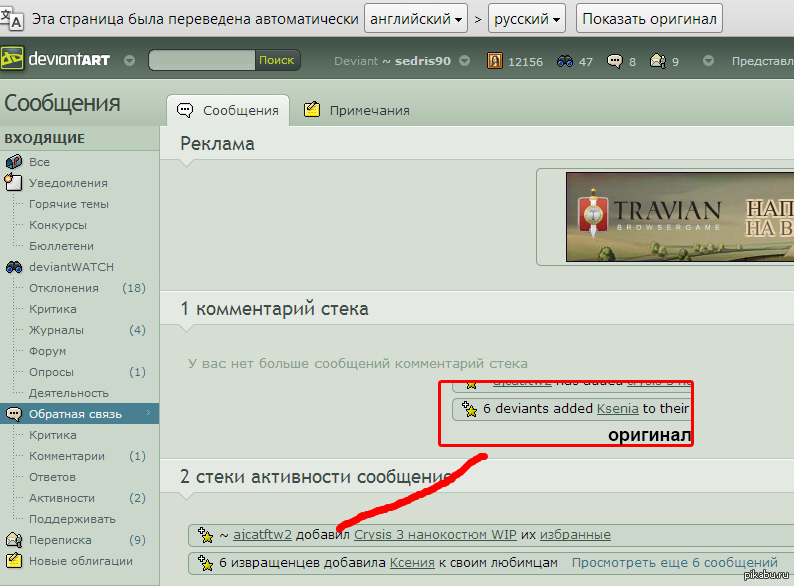This screenshot has height=586, width=794.
Task: Open the избранные link
Action: 575,535
